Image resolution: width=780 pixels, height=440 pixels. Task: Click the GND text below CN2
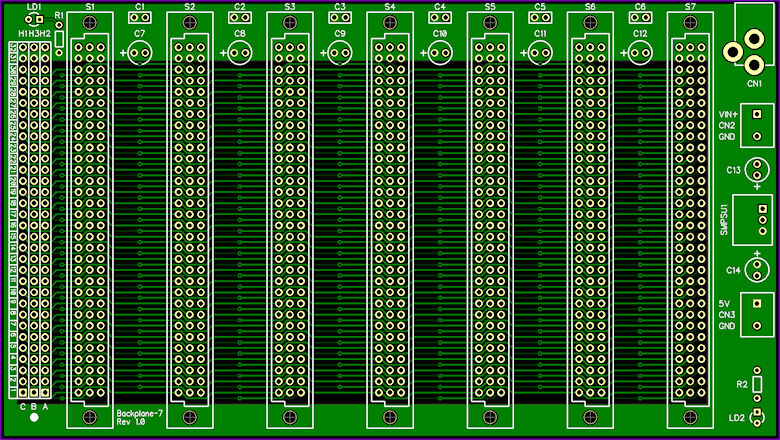click(x=727, y=136)
